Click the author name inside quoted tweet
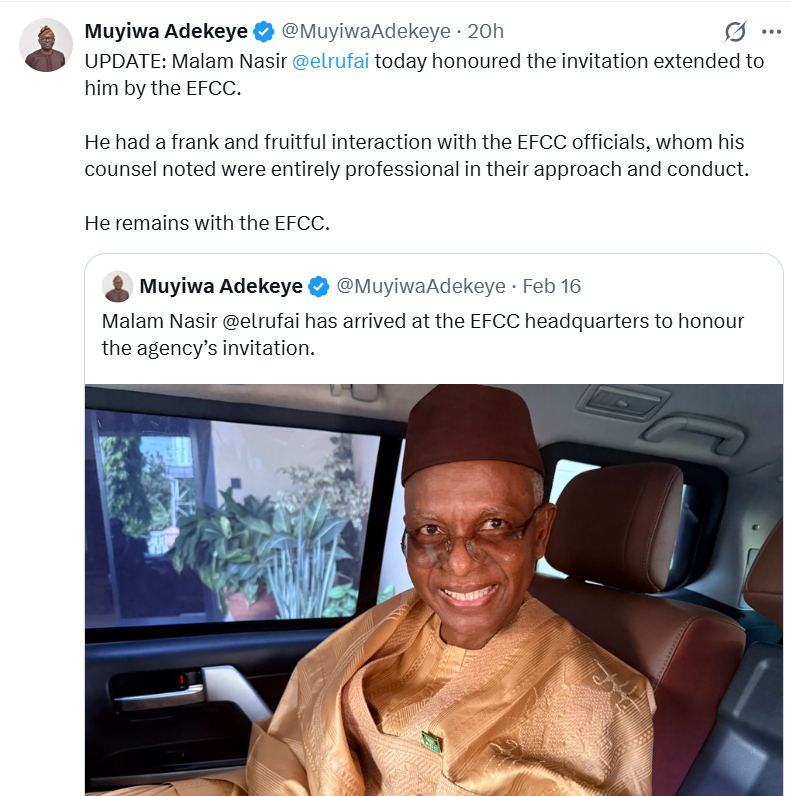The image size is (790, 796). click(x=221, y=287)
